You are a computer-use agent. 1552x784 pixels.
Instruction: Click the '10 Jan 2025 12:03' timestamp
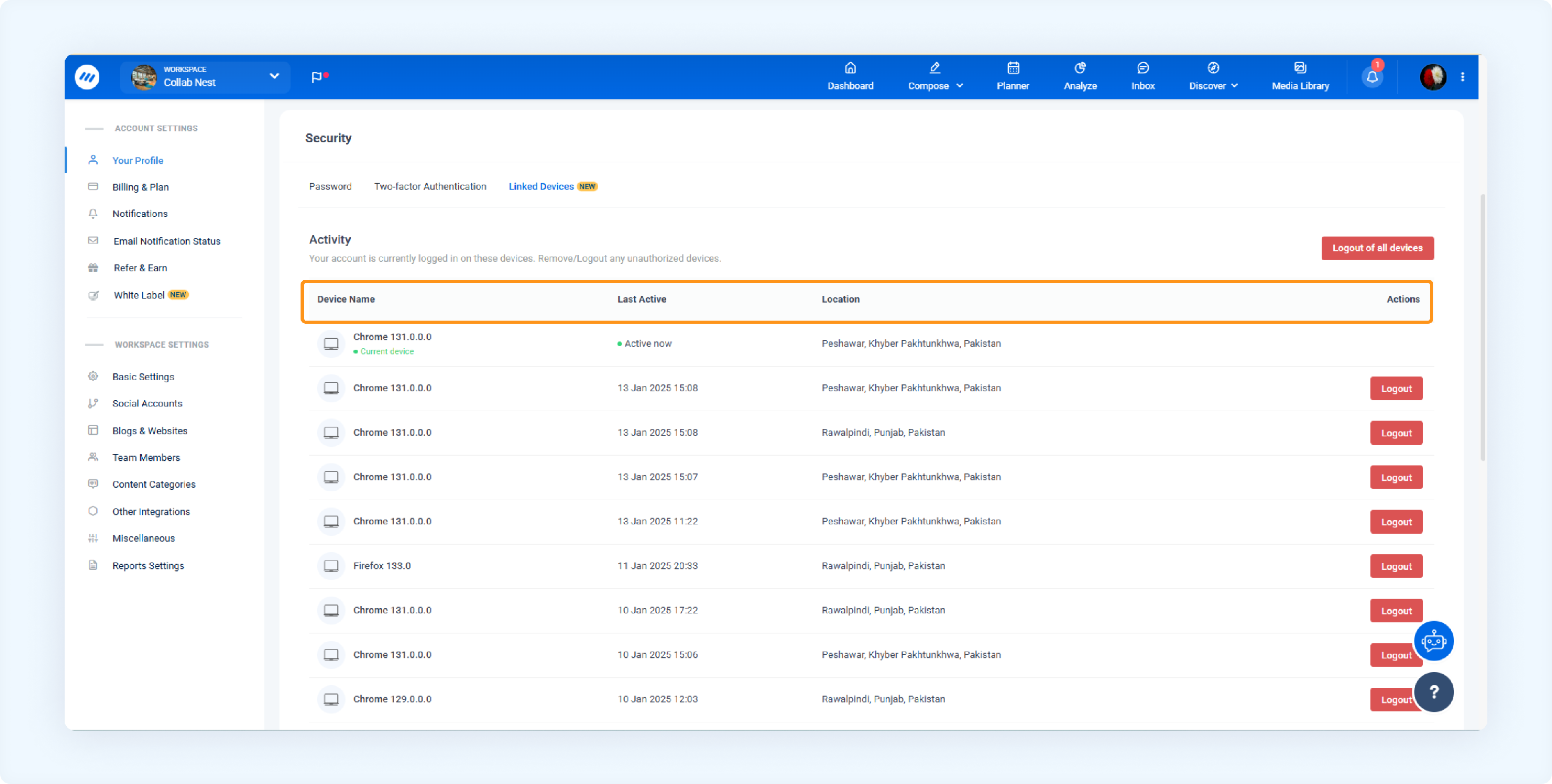point(658,699)
